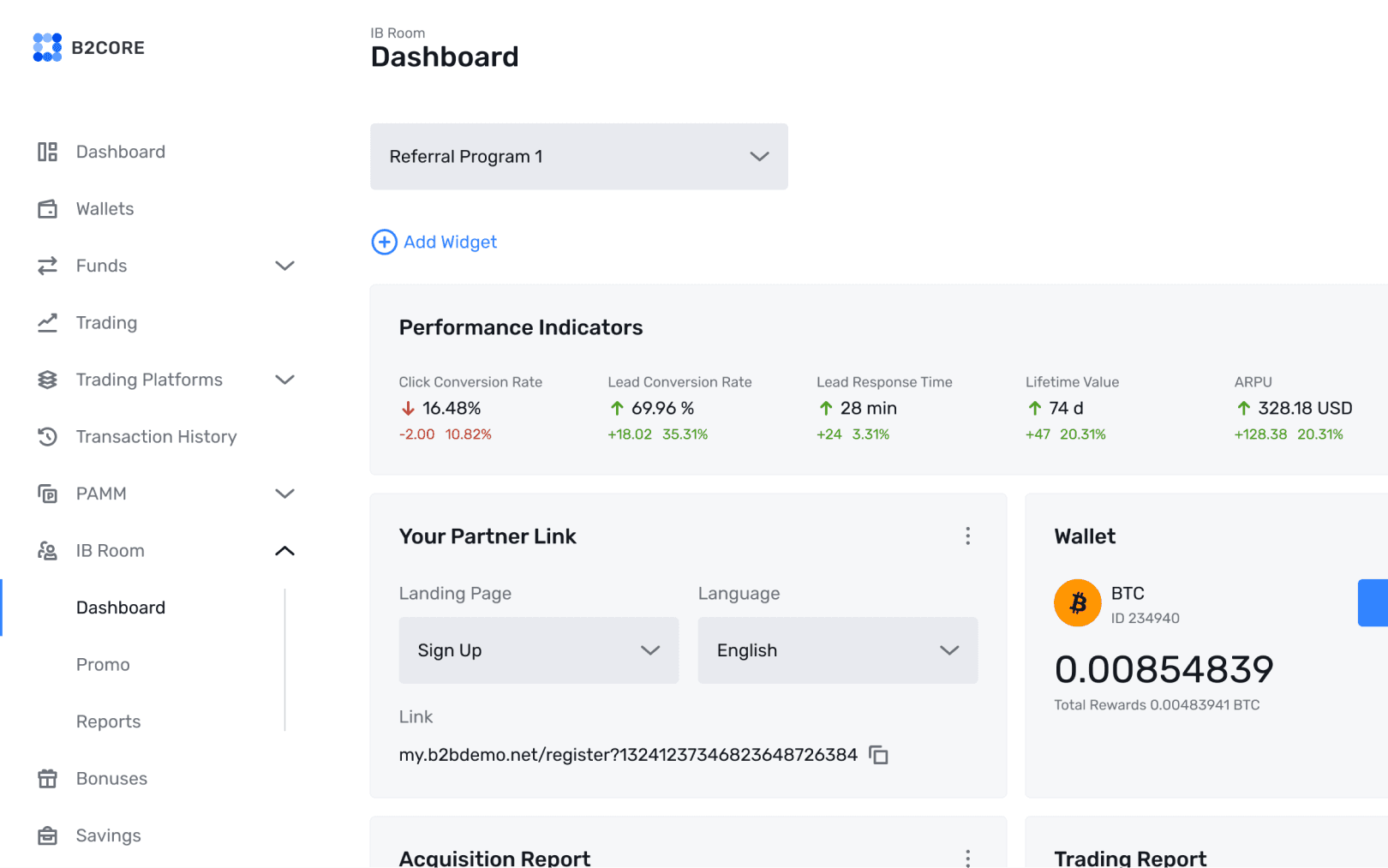1388x868 pixels.
Task: Click green up arrow by Lead Conversion Rate
Action: click(x=617, y=409)
